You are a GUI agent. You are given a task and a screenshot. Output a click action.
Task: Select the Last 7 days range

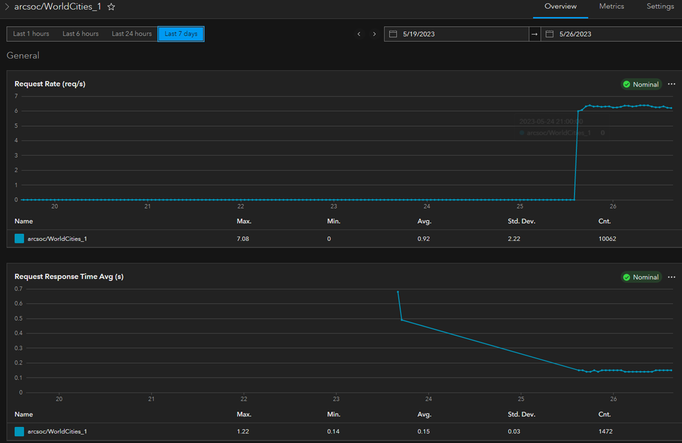click(x=181, y=34)
